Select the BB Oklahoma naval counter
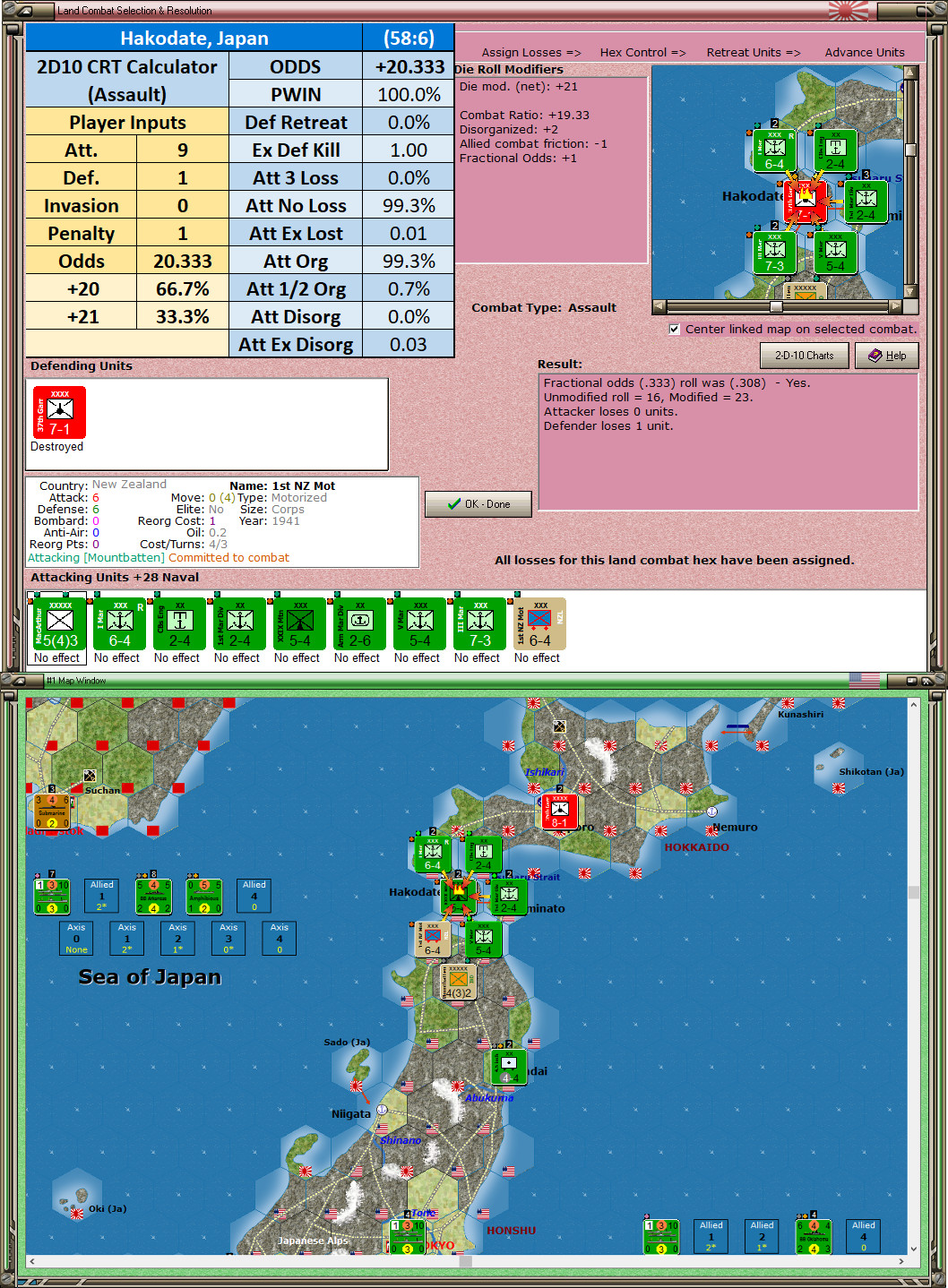 click(814, 1236)
